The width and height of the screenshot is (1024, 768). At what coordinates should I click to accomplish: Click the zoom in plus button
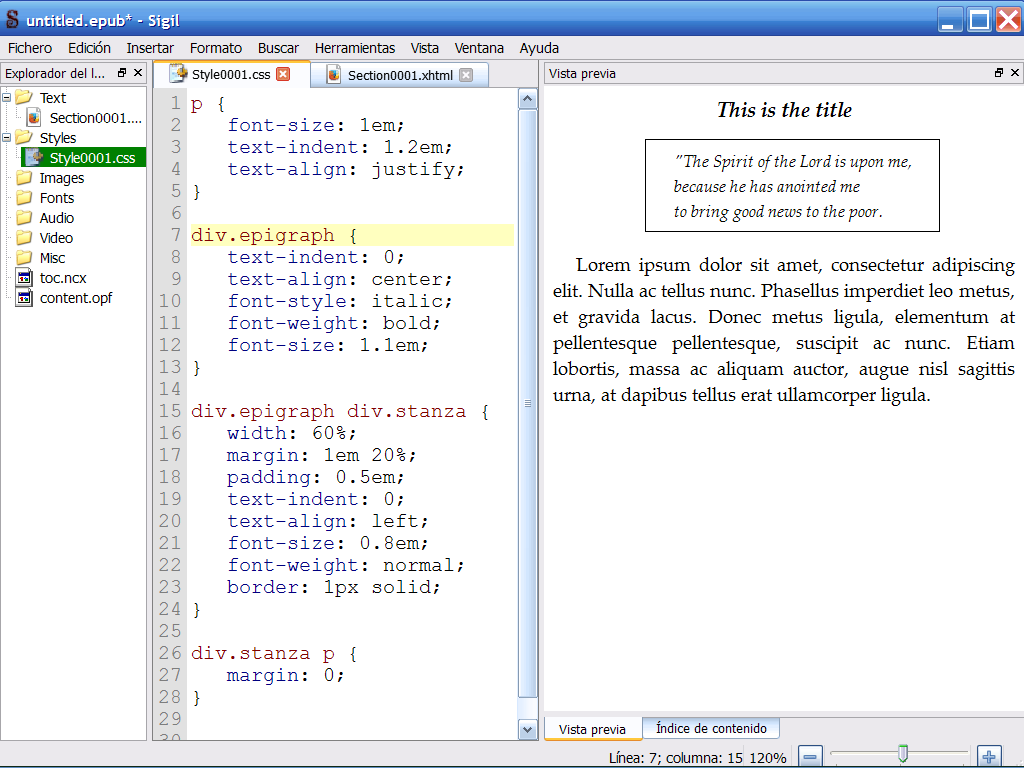(x=988, y=757)
